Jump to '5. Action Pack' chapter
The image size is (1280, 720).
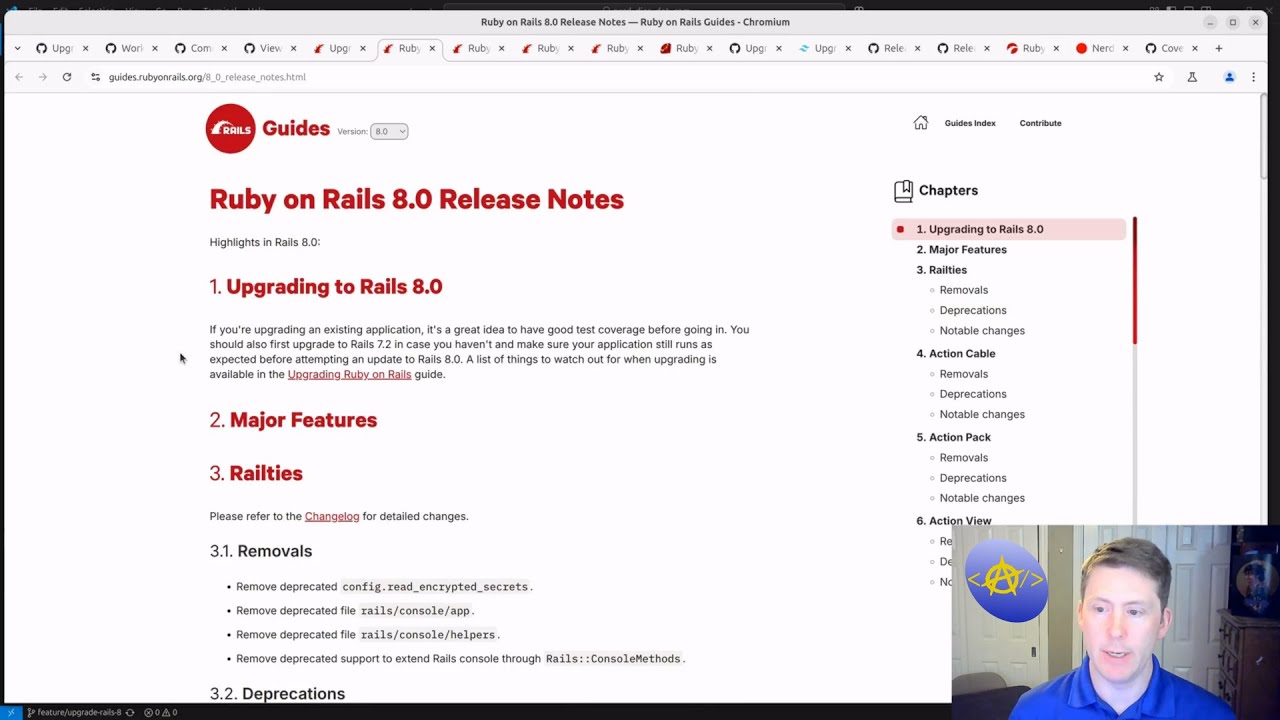[954, 437]
